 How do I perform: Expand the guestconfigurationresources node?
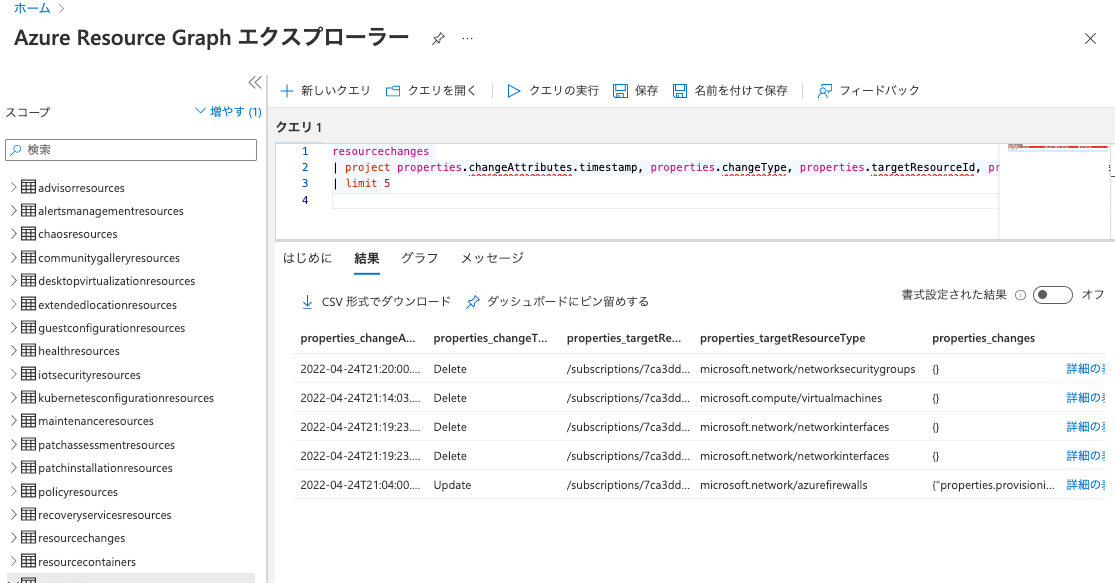tap(14, 328)
